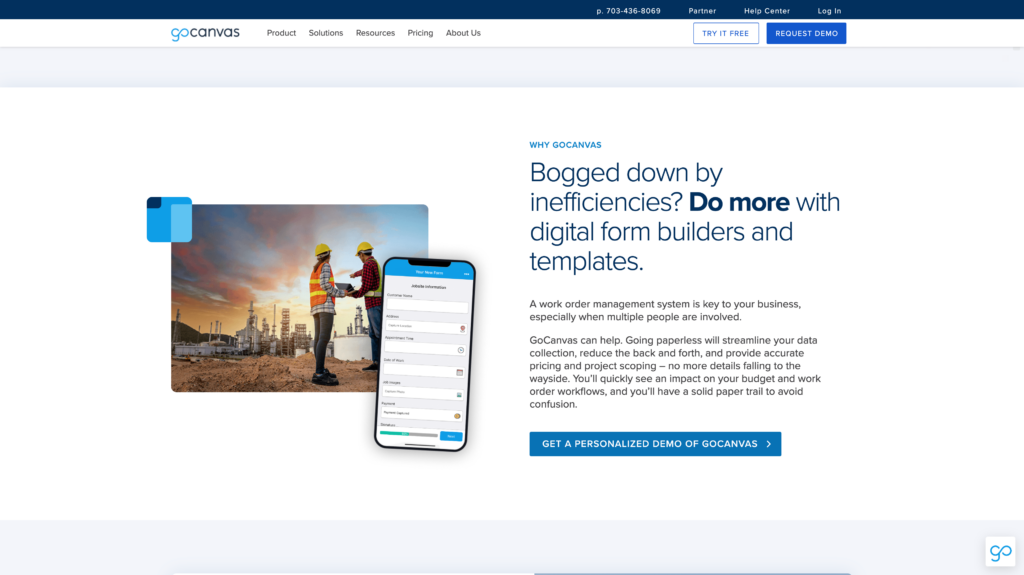Open the GoCanvas chat widget icon
Image resolution: width=1024 pixels, height=575 pixels.
[1000, 551]
